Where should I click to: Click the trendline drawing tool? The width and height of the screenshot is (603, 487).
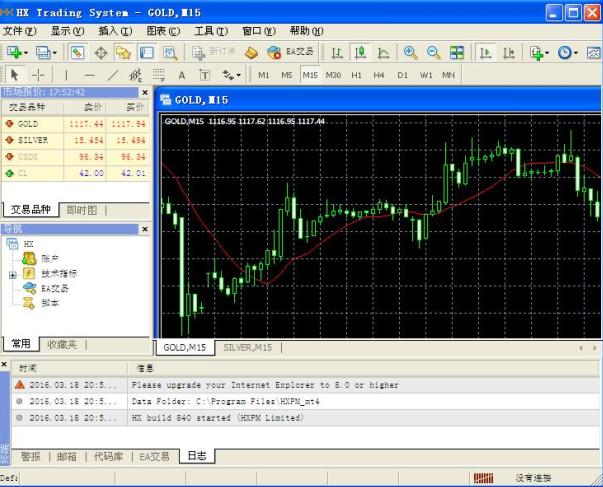click(112, 75)
